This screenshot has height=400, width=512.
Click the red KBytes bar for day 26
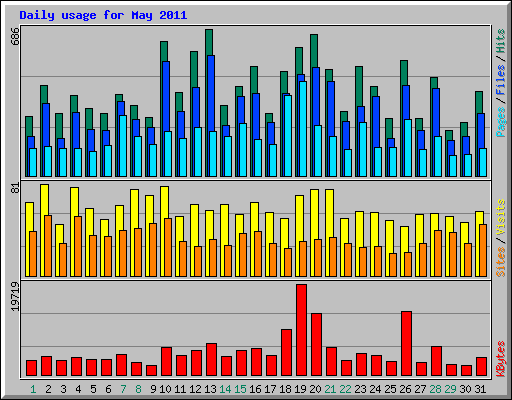406,344
